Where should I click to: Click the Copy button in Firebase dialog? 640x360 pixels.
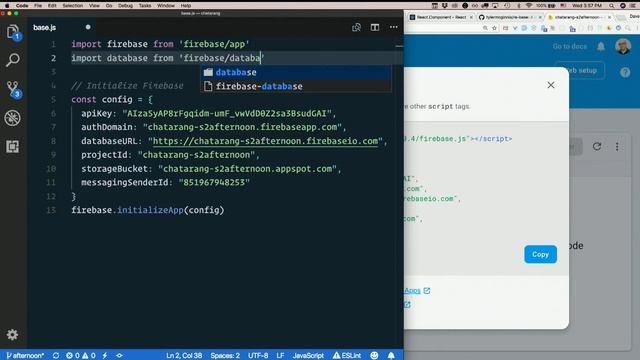click(540, 254)
